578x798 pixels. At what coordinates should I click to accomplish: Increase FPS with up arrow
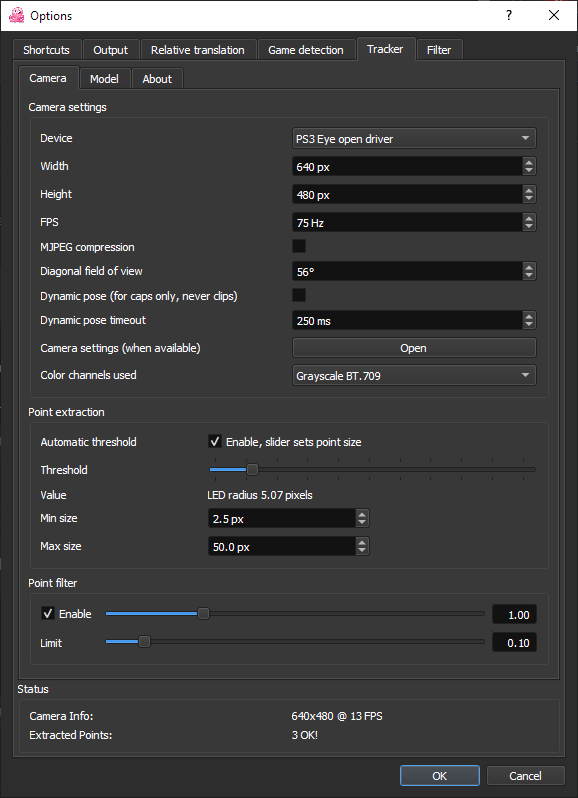(x=529, y=218)
